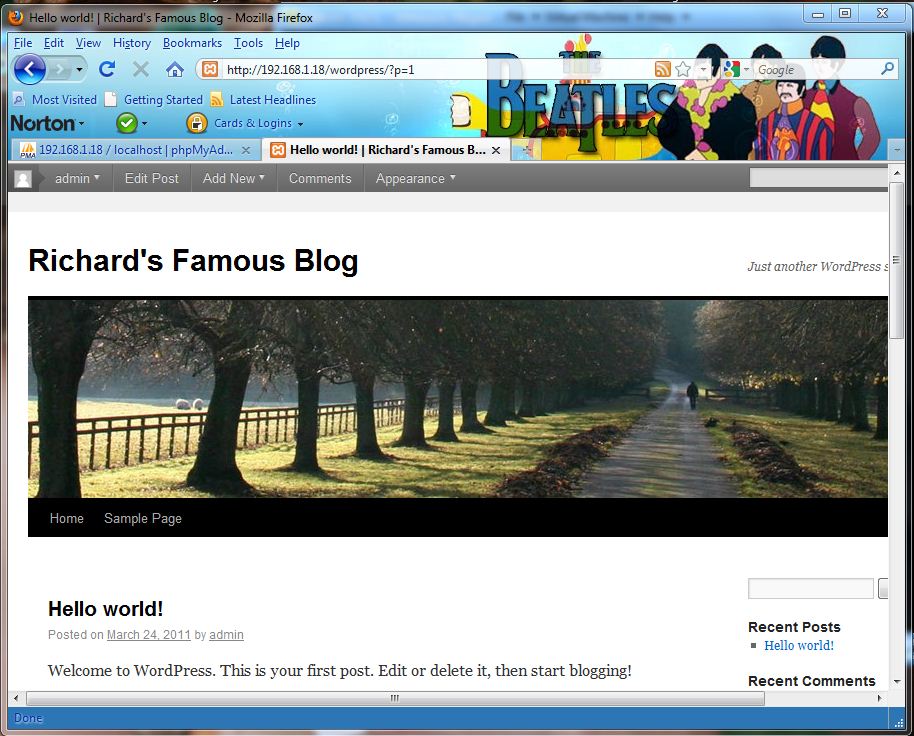Screen dimensions: 914x736
Task: Click the Home navigation link
Action: (66, 518)
